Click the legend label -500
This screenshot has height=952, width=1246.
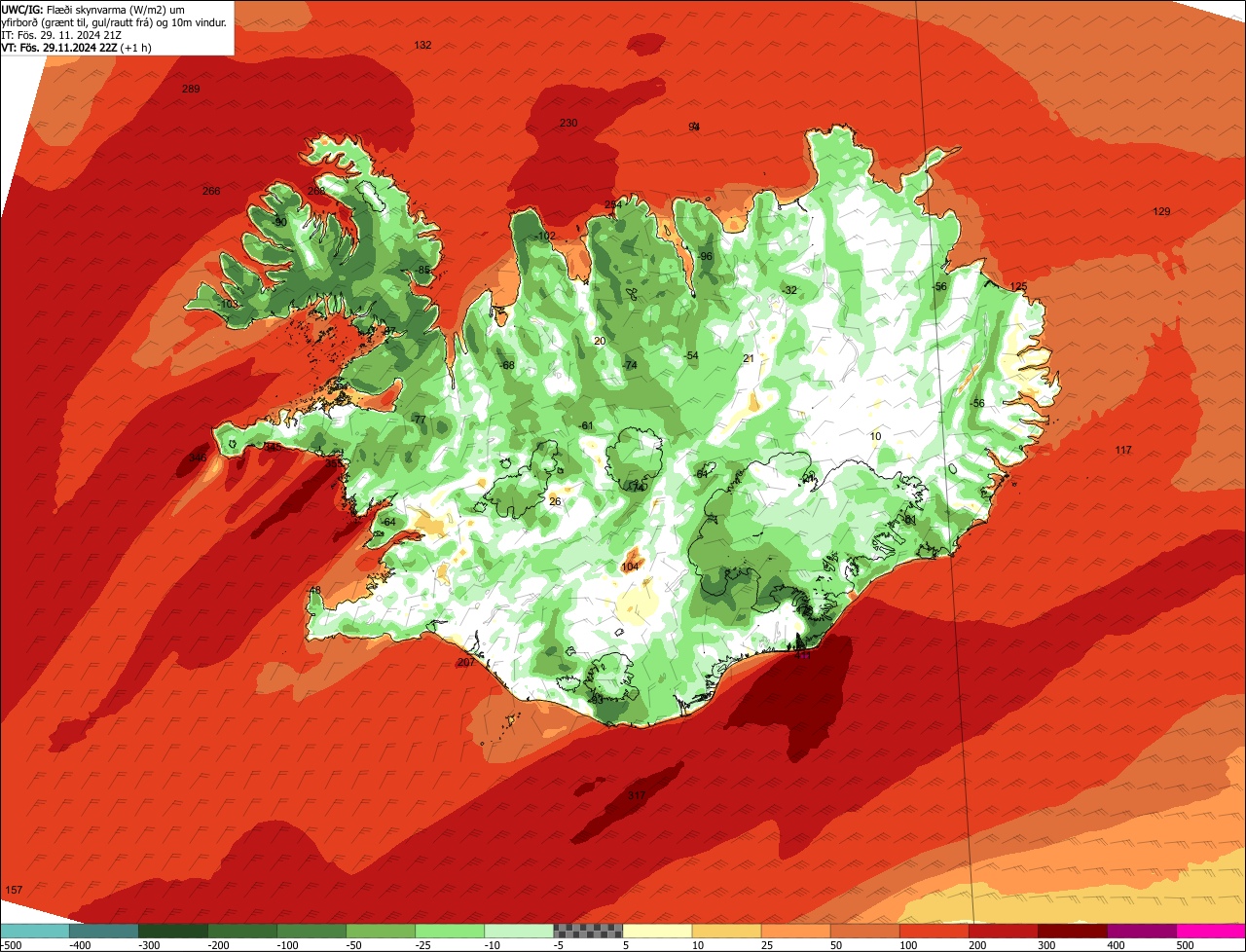coord(11,945)
